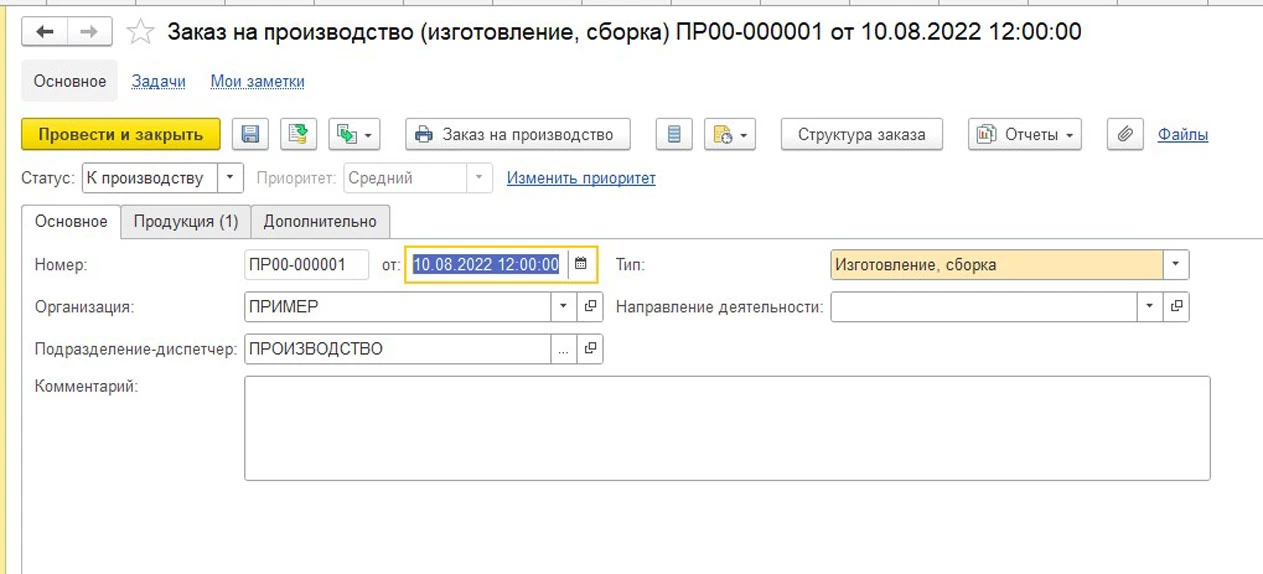Click the forward navigation arrow
The image size is (1263, 574).
coord(89,32)
